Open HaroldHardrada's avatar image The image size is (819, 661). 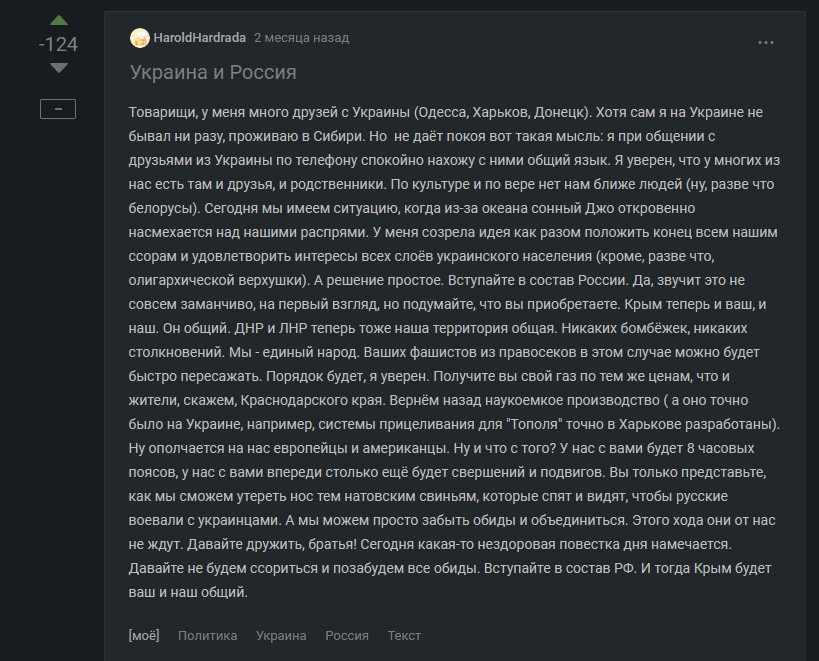click(x=139, y=38)
